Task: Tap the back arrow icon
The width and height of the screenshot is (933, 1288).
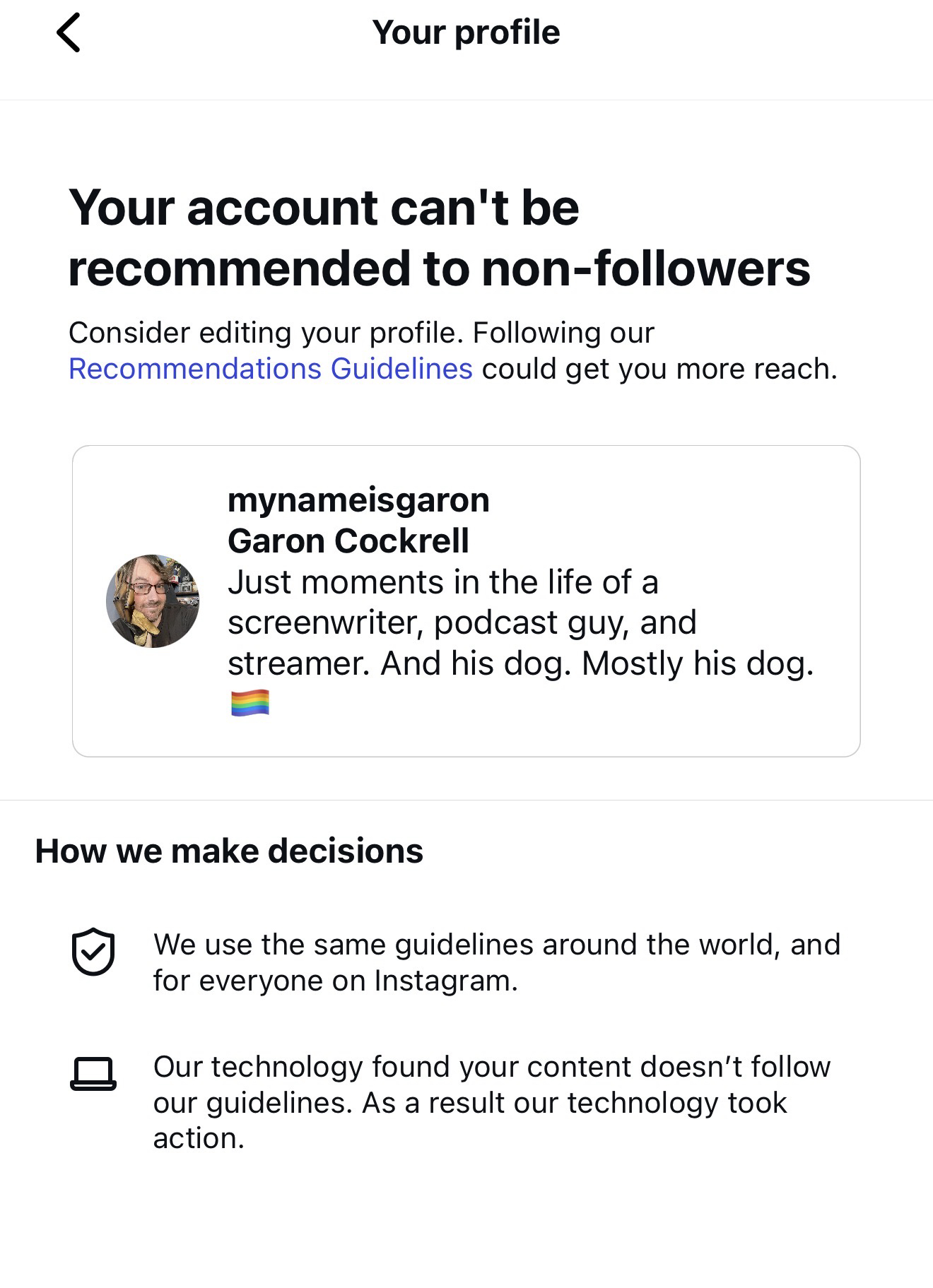Action: [x=69, y=33]
